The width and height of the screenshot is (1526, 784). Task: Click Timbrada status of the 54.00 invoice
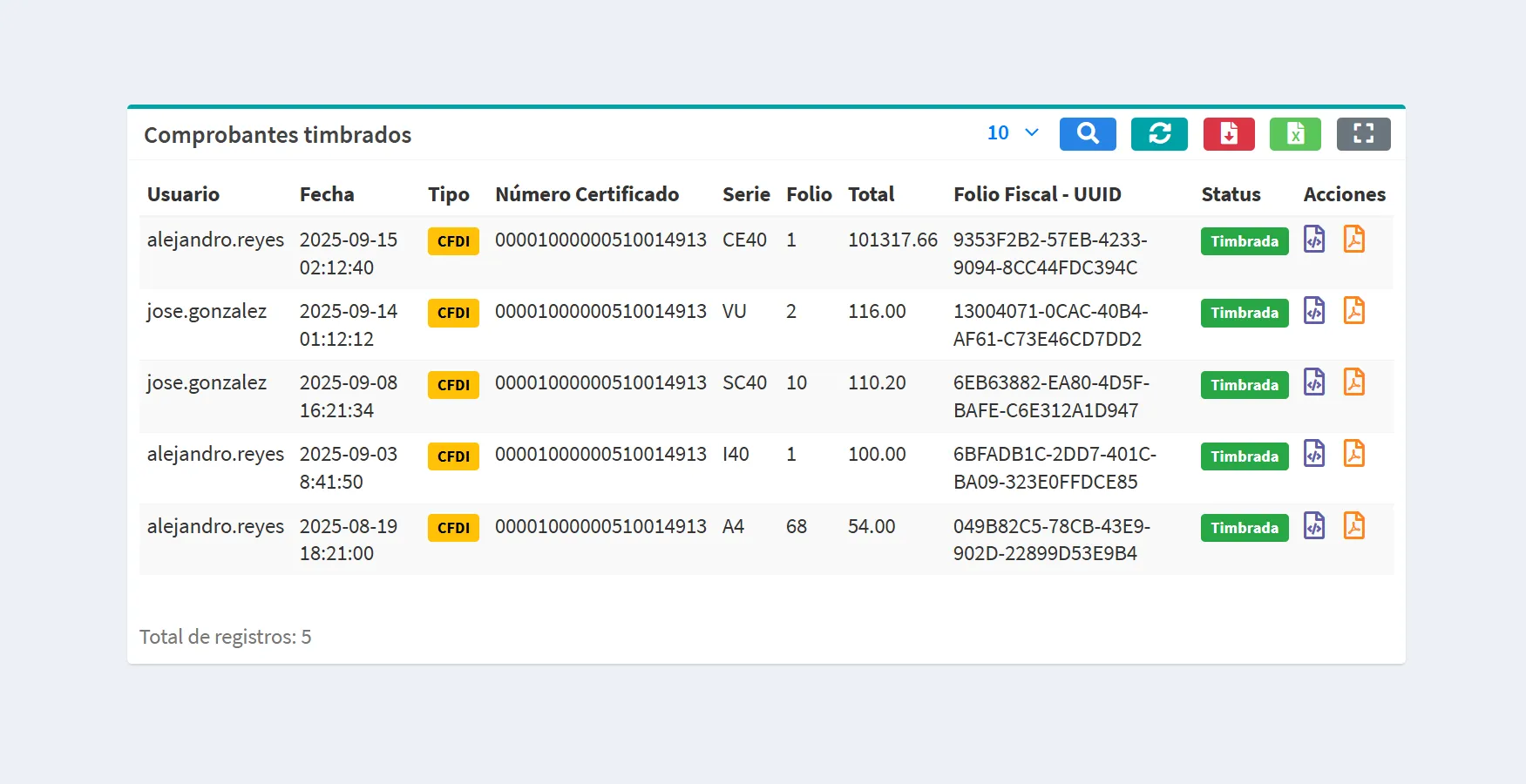1245,528
